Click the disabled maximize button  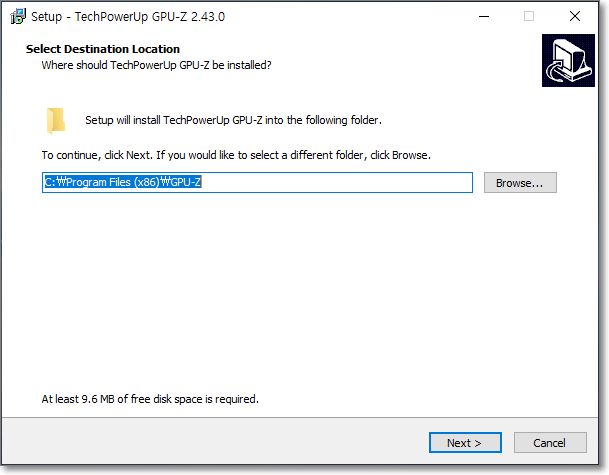pyautogui.click(x=529, y=16)
